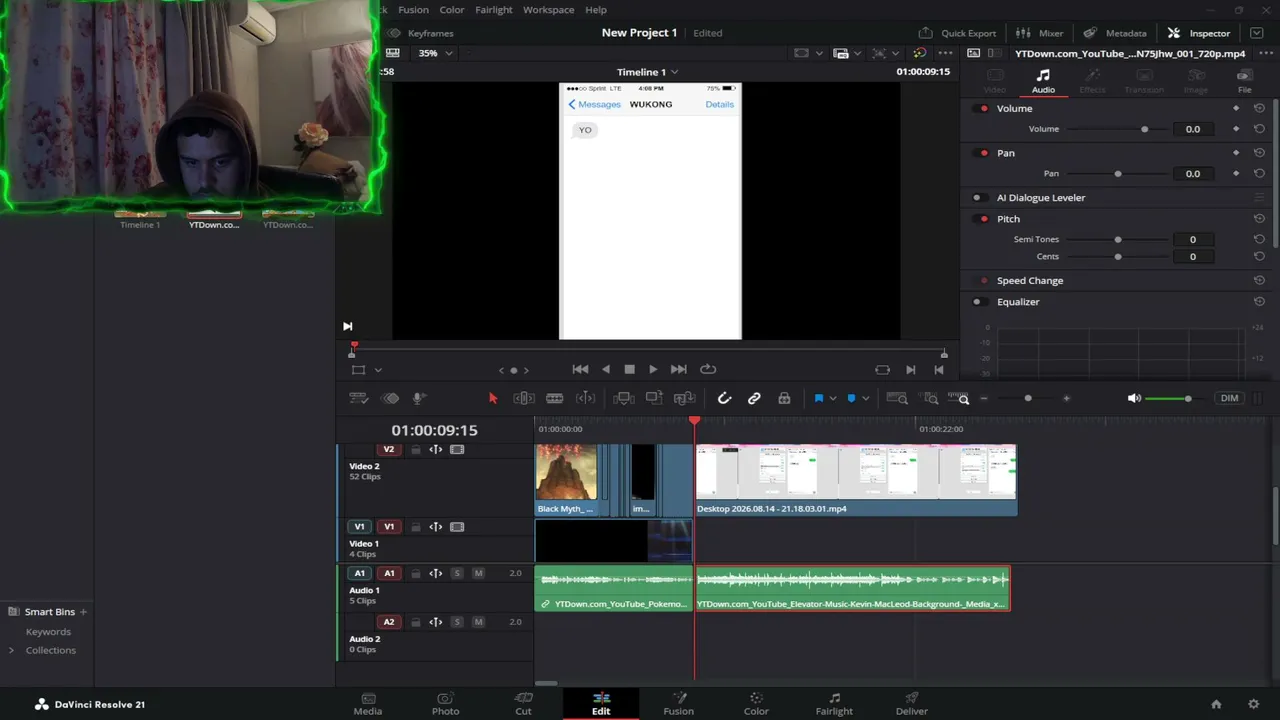
Task: Toggle the Pitch section enable switch
Action: tap(983, 219)
